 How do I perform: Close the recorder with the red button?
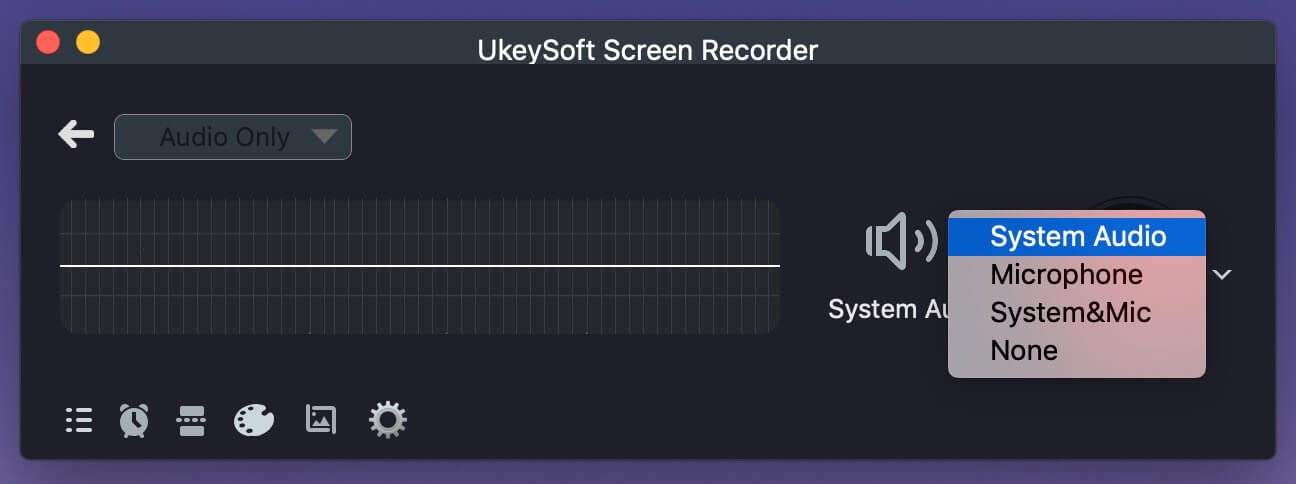[48, 43]
